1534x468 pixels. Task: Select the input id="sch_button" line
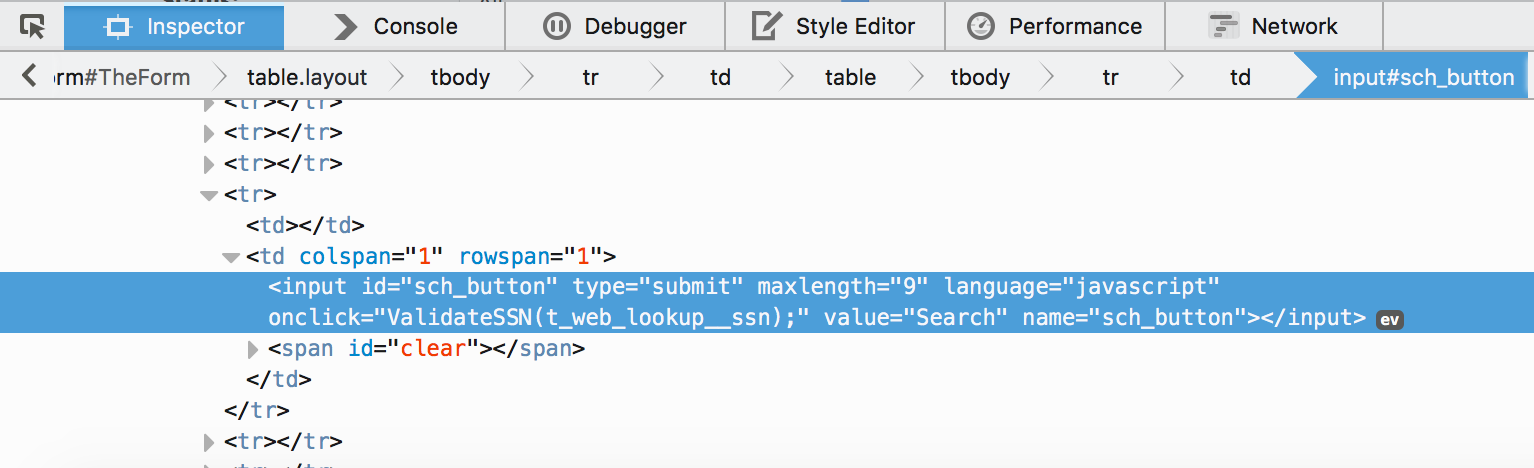pos(767,302)
